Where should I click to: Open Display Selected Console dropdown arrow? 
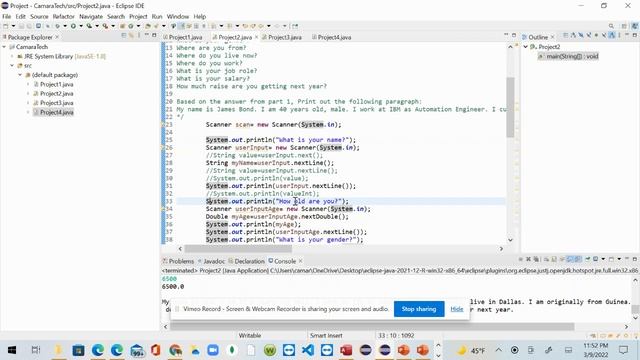[x=603, y=259]
